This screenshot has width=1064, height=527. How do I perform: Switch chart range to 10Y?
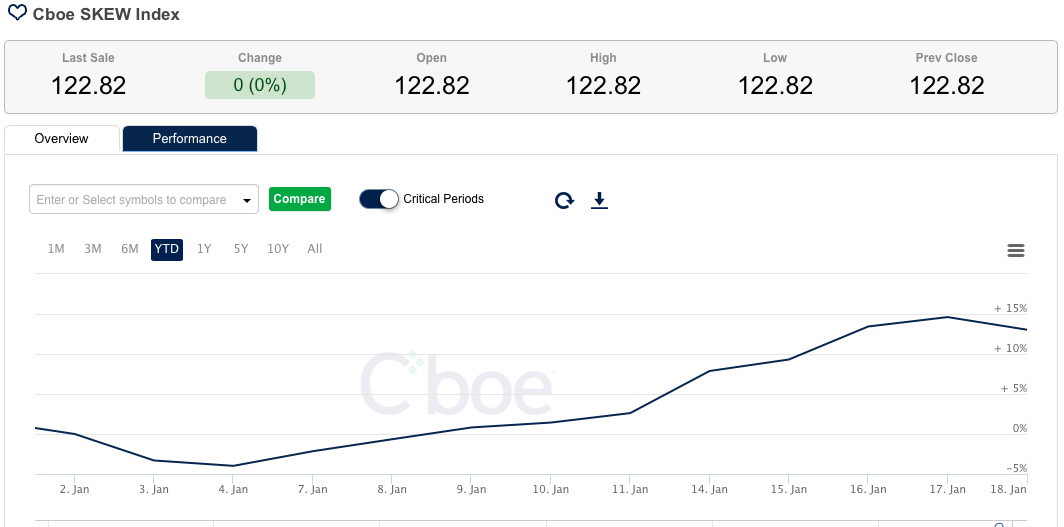point(278,249)
